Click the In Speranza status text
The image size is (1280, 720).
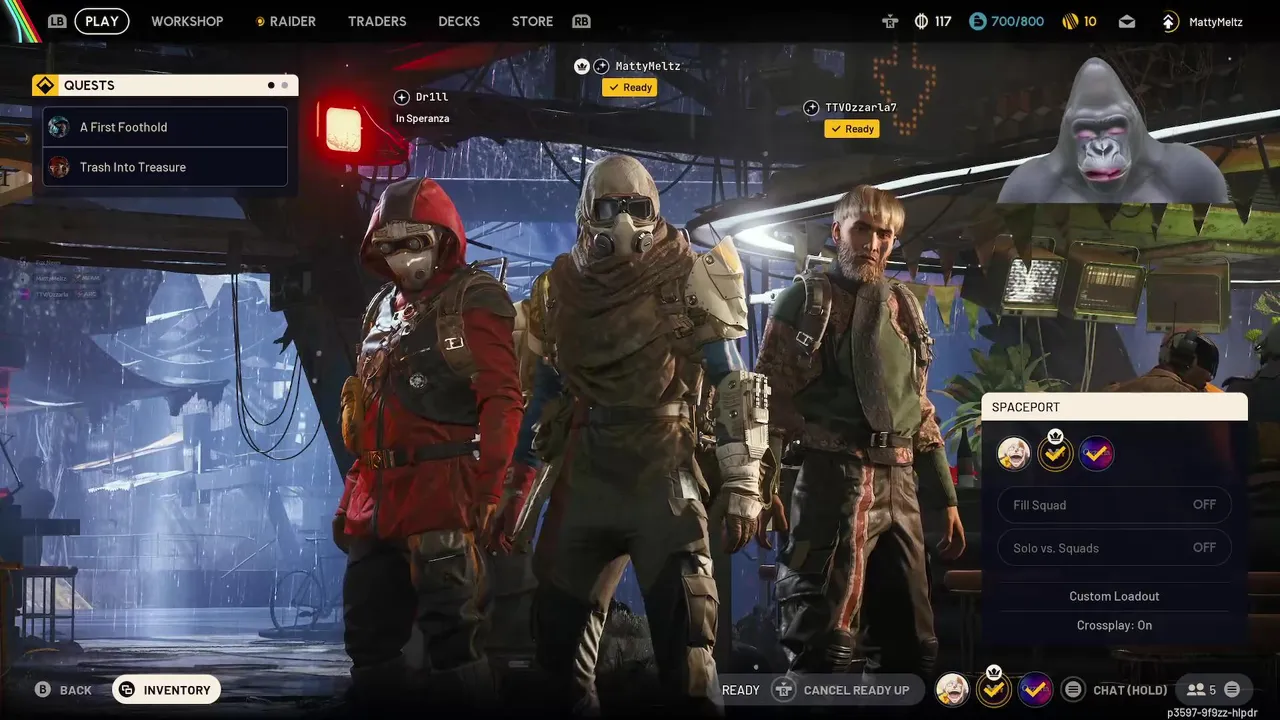click(422, 118)
